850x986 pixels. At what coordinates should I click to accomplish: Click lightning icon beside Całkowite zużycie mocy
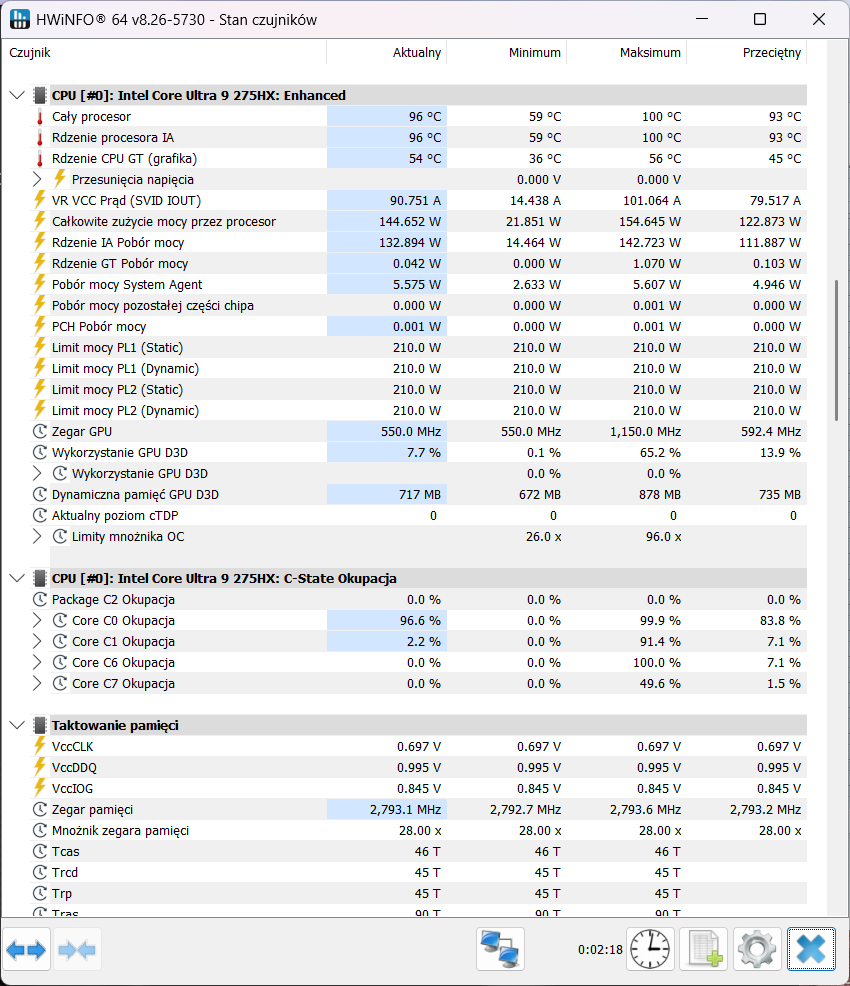[x=40, y=221]
